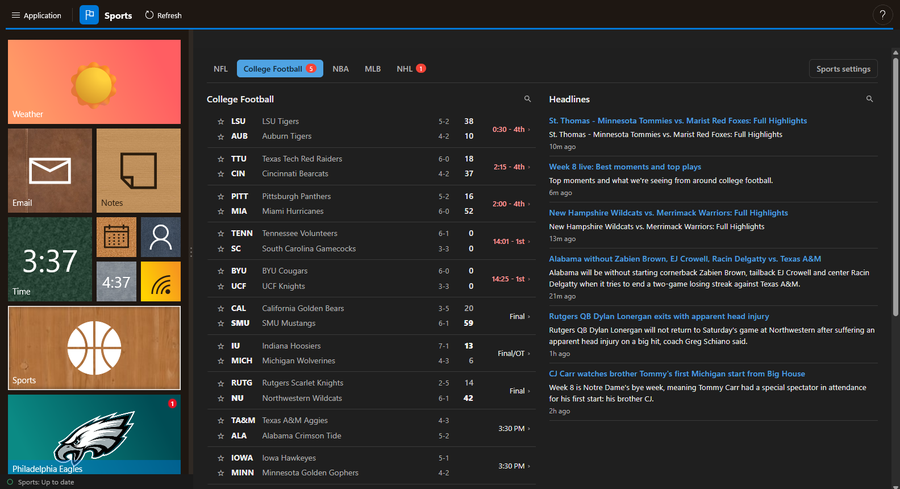Favorite Indiana Hoosiers with star
The image size is (900, 489).
(x=220, y=346)
